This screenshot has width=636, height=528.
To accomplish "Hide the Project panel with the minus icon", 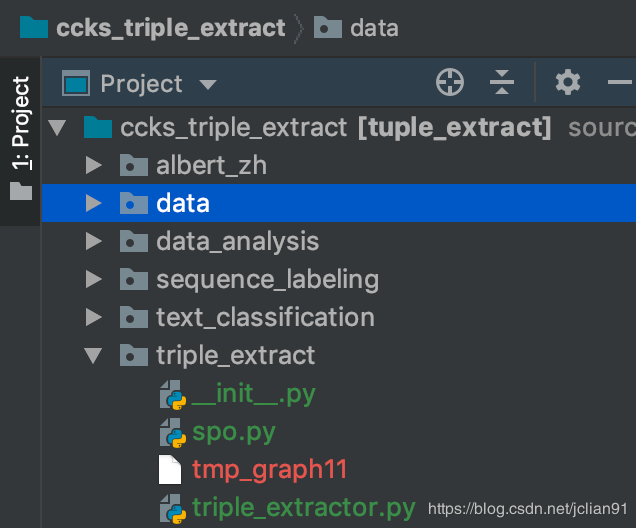I will click(621, 82).
